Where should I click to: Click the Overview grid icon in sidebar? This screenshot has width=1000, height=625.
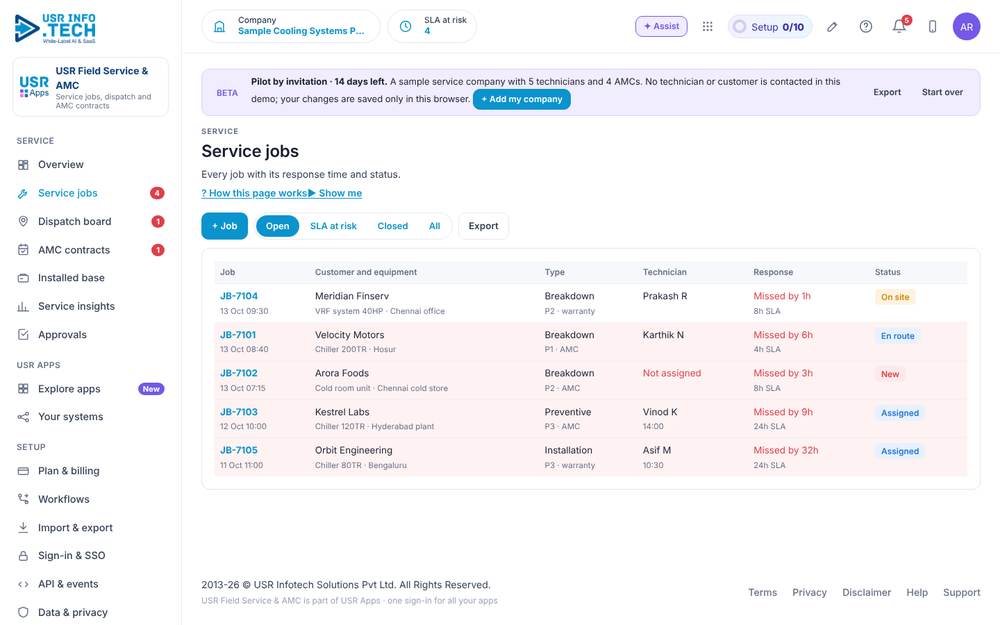click(23, 165)
